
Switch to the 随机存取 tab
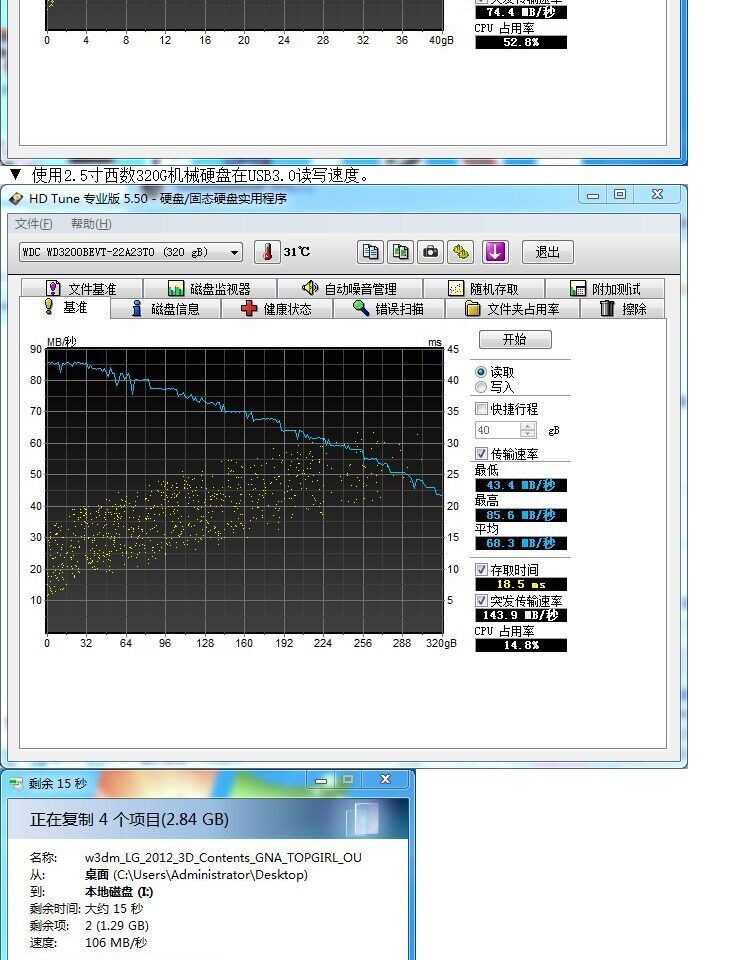point(483,288)
